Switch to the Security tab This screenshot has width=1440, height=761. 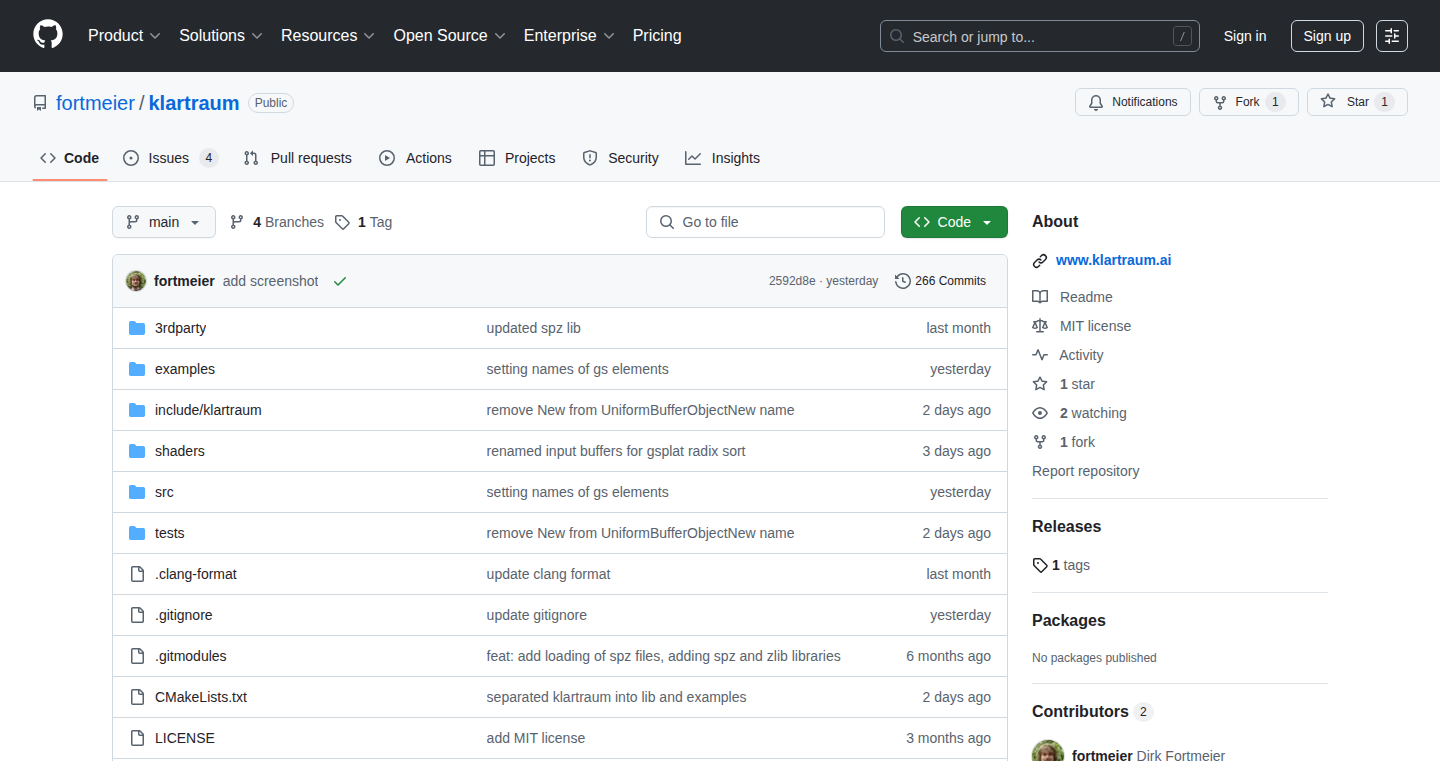[620, 158]
